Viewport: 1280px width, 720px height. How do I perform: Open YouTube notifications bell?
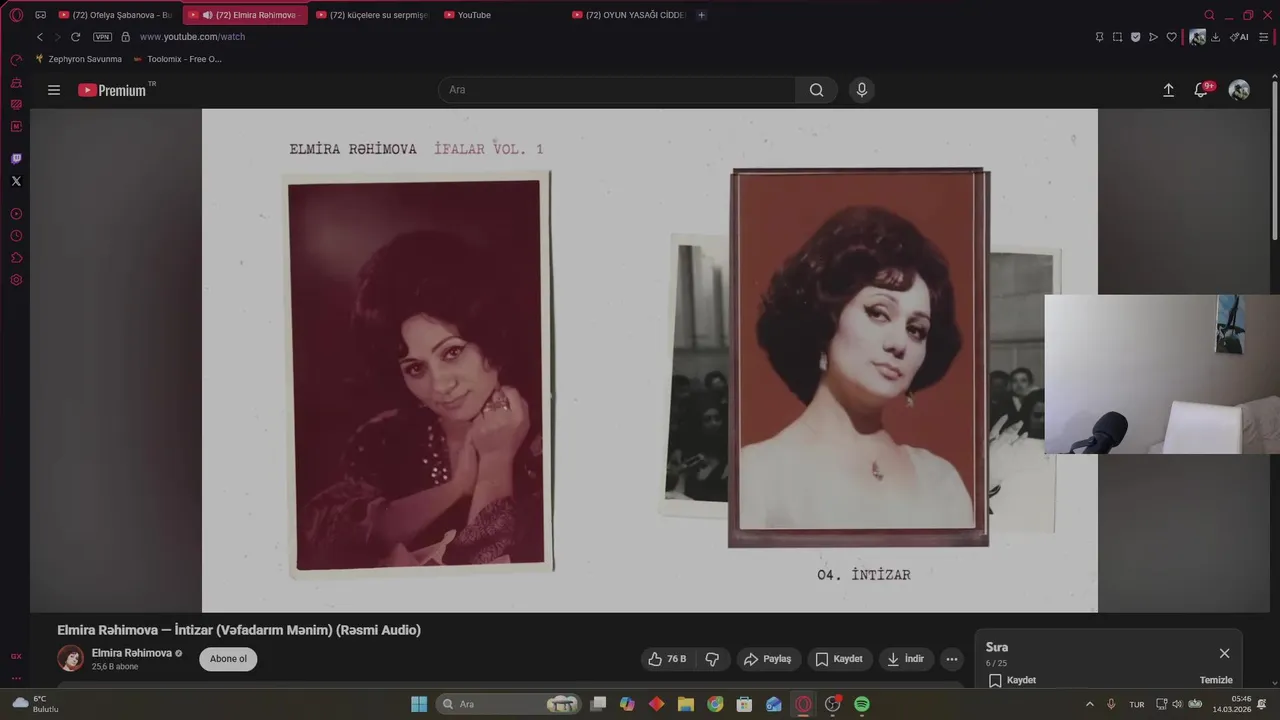tap(1201, 90)
